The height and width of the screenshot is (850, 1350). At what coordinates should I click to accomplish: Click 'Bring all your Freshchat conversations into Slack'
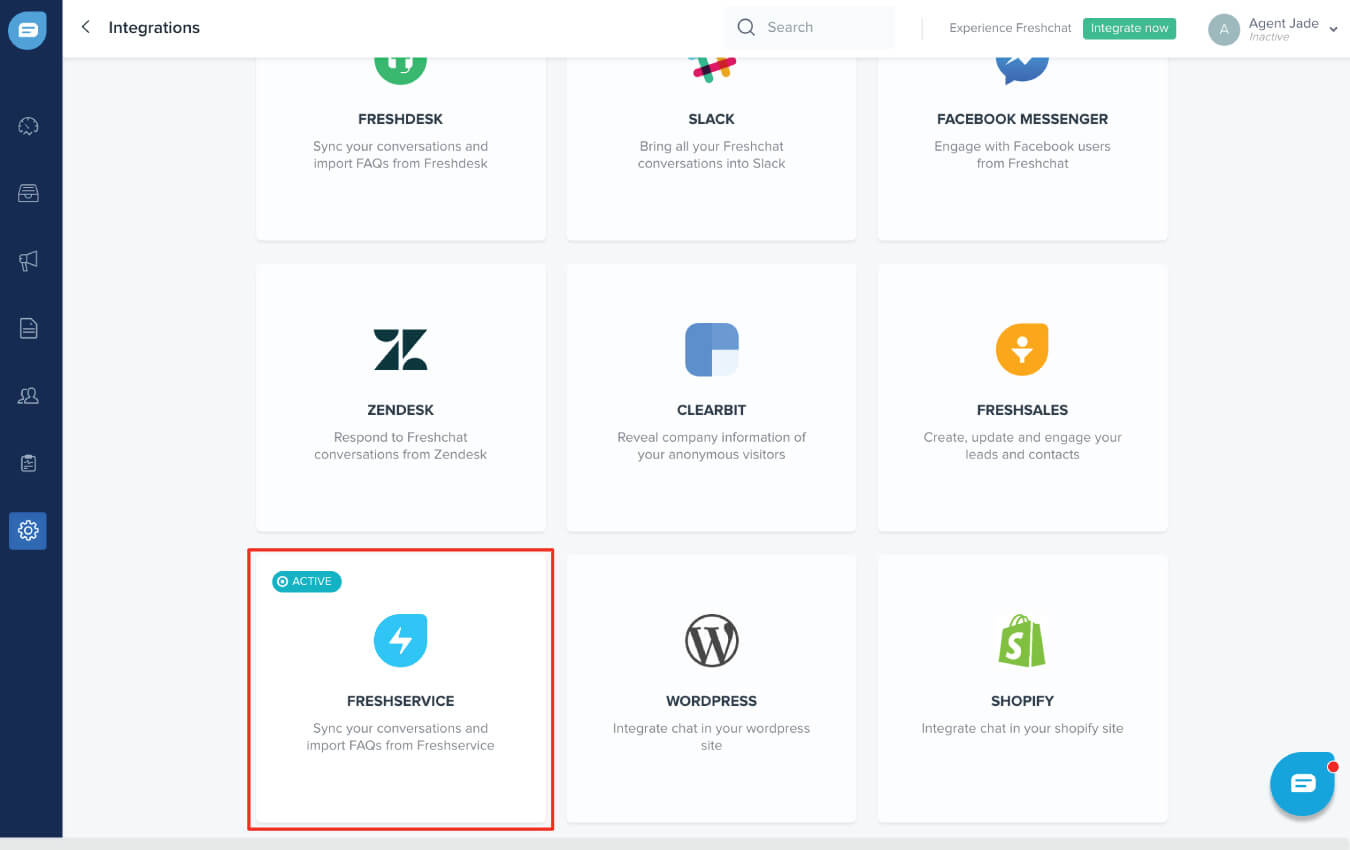click(x=712, y=155)
